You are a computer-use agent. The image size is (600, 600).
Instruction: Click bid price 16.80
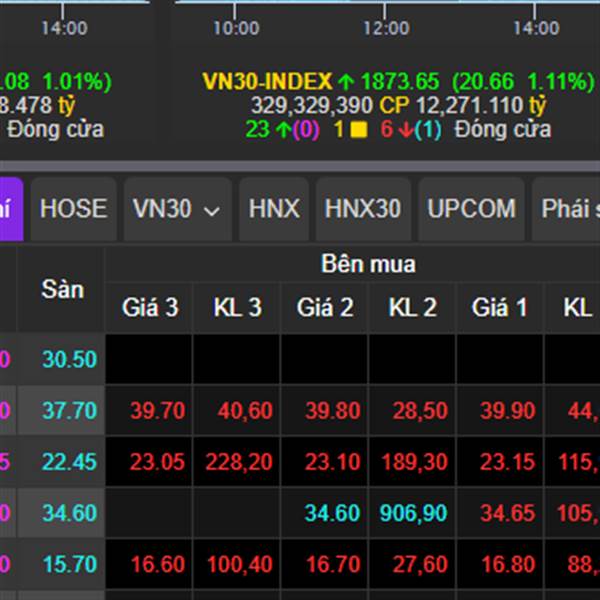[x=508, y=564]
